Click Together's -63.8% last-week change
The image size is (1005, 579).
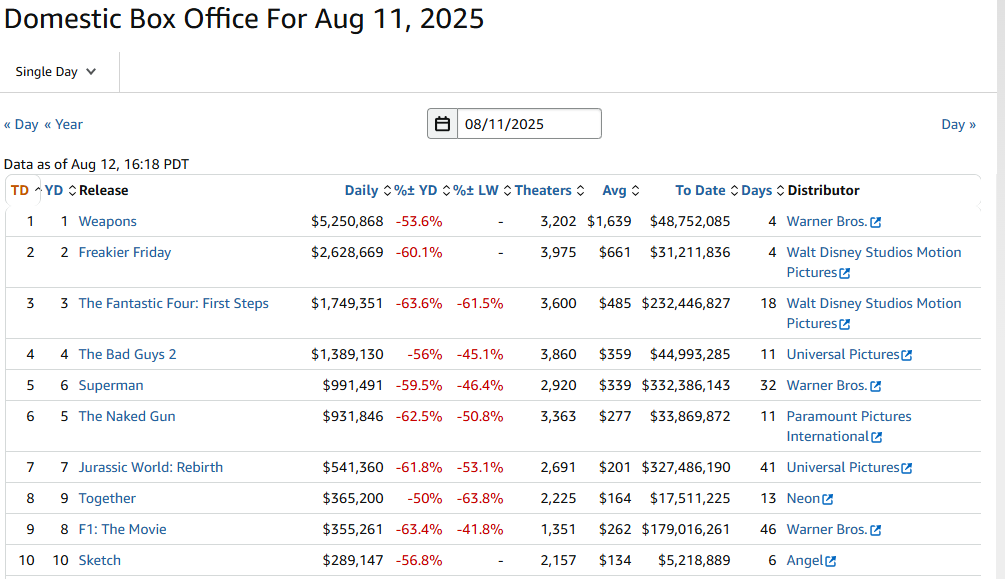click(480, 498)
